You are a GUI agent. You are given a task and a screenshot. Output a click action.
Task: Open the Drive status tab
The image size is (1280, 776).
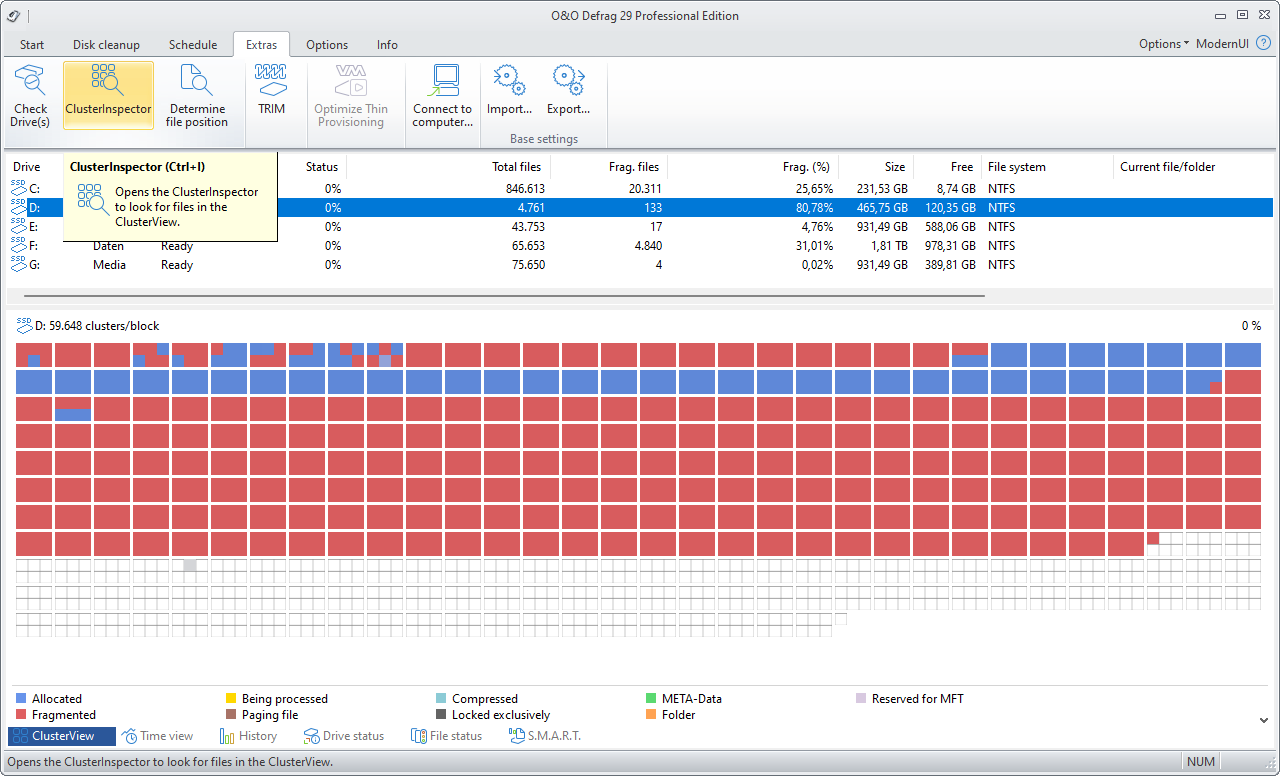coord(344,736)
